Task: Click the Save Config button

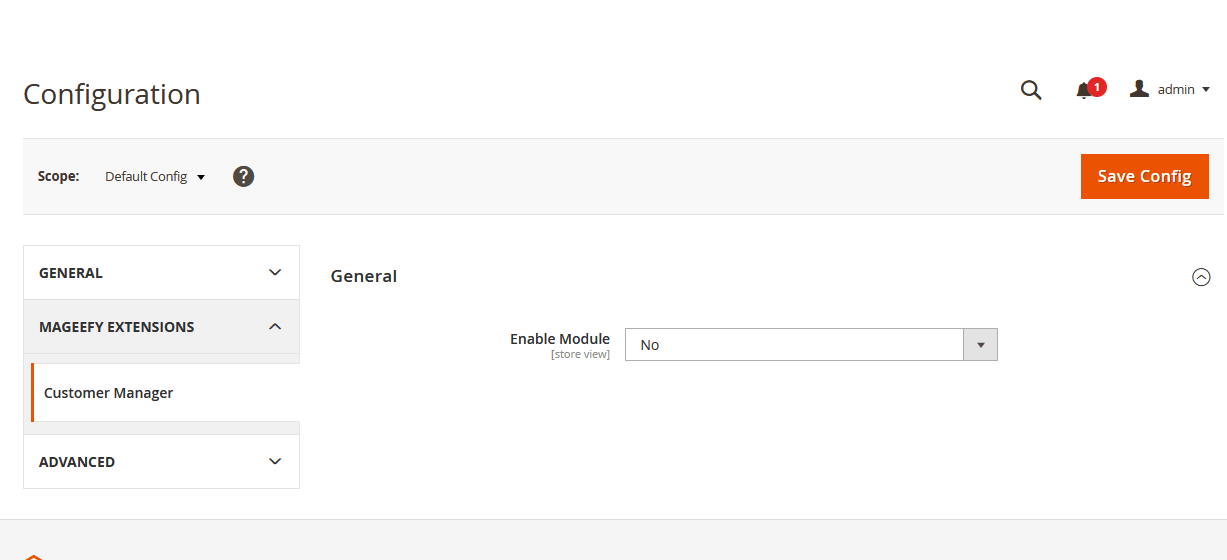Action: click(x=1144, y=177)
